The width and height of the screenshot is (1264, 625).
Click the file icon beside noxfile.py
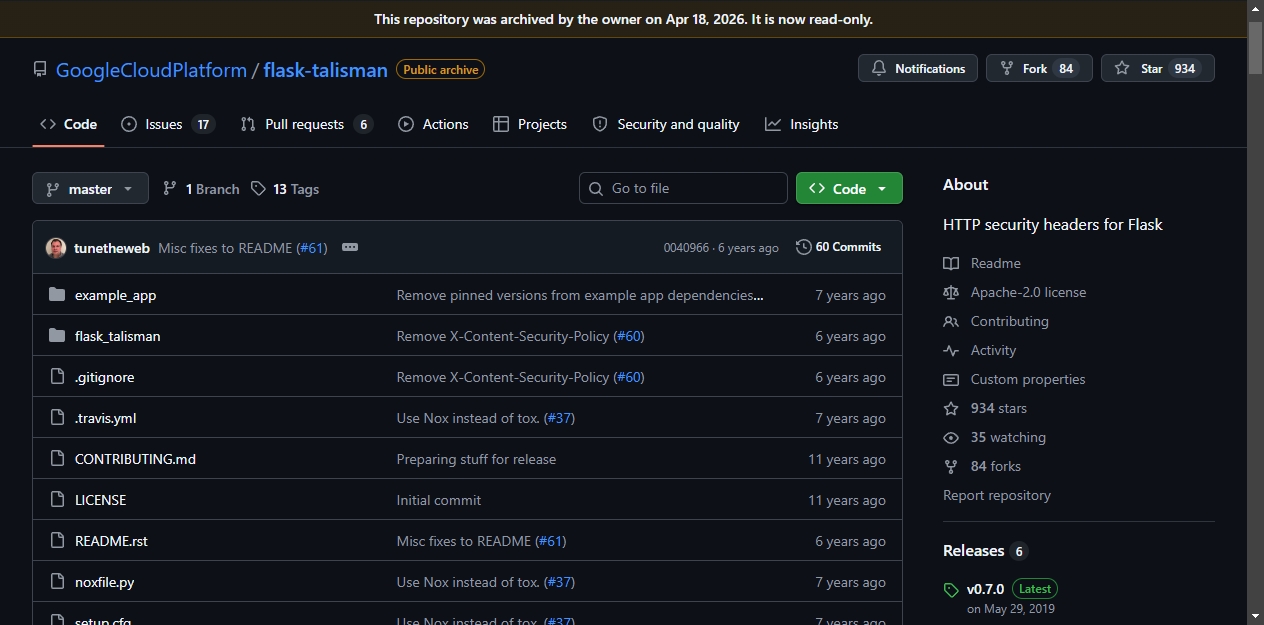coord(57,582)
